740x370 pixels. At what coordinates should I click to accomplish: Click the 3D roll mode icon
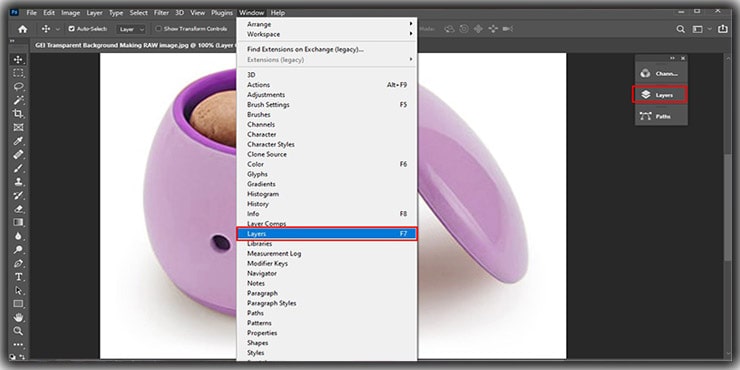[464, 29]
